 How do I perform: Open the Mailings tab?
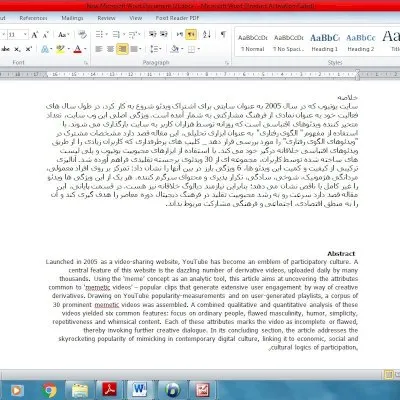click(72, 18)
